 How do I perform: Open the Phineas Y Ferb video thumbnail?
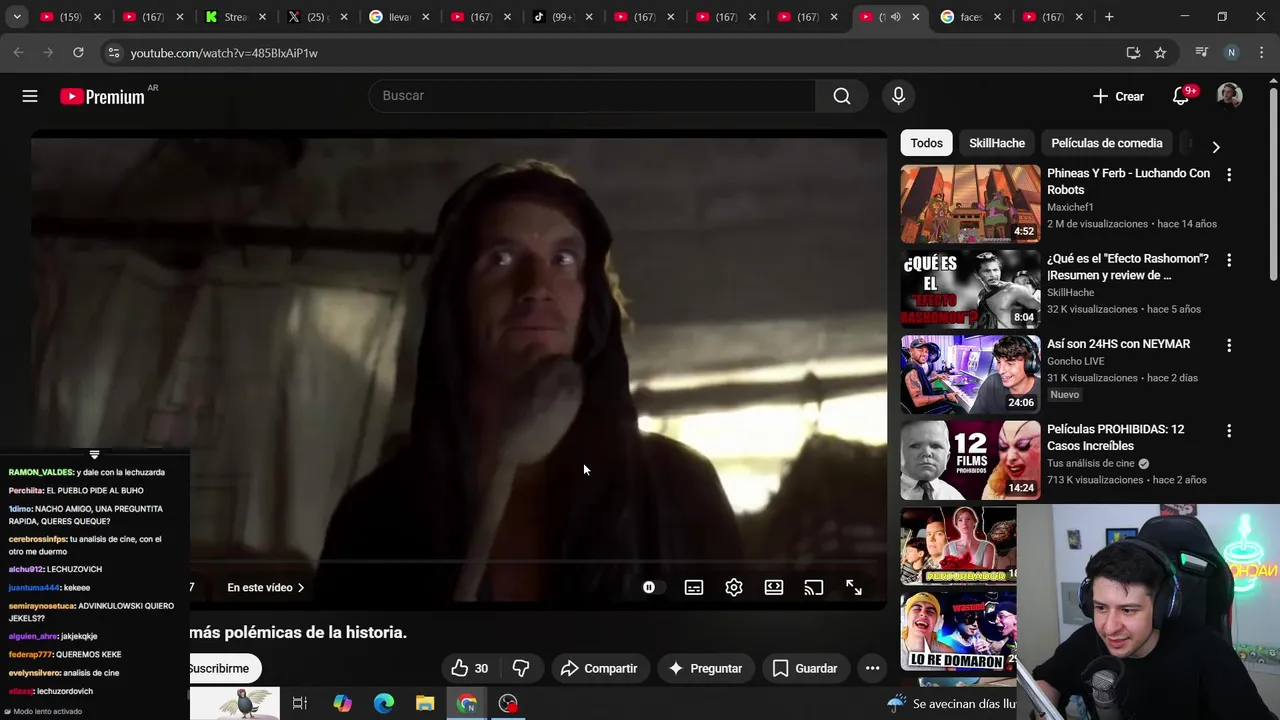click(970, 204)
